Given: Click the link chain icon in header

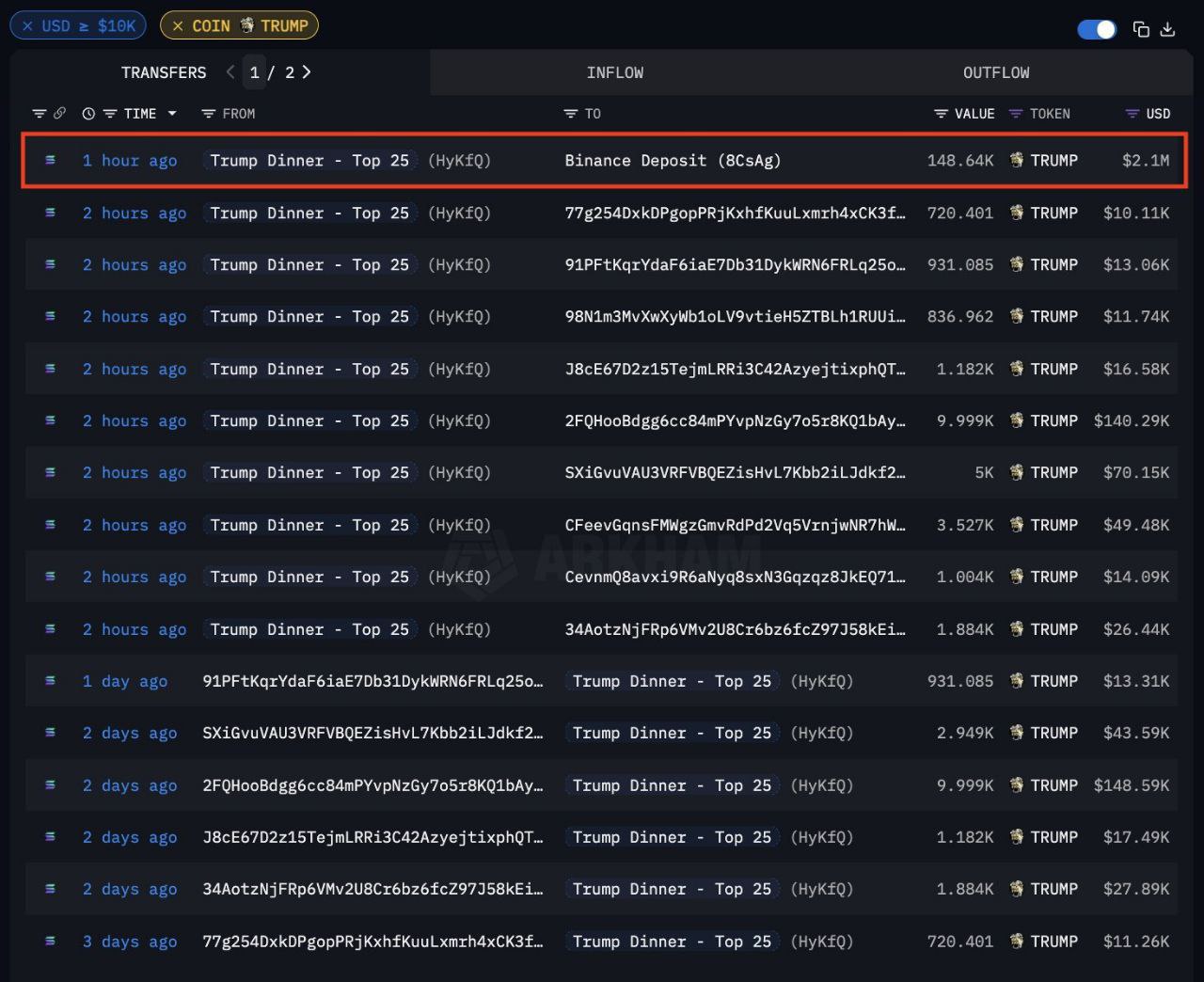Looking at the screenshot, I should tap(59, 113).
